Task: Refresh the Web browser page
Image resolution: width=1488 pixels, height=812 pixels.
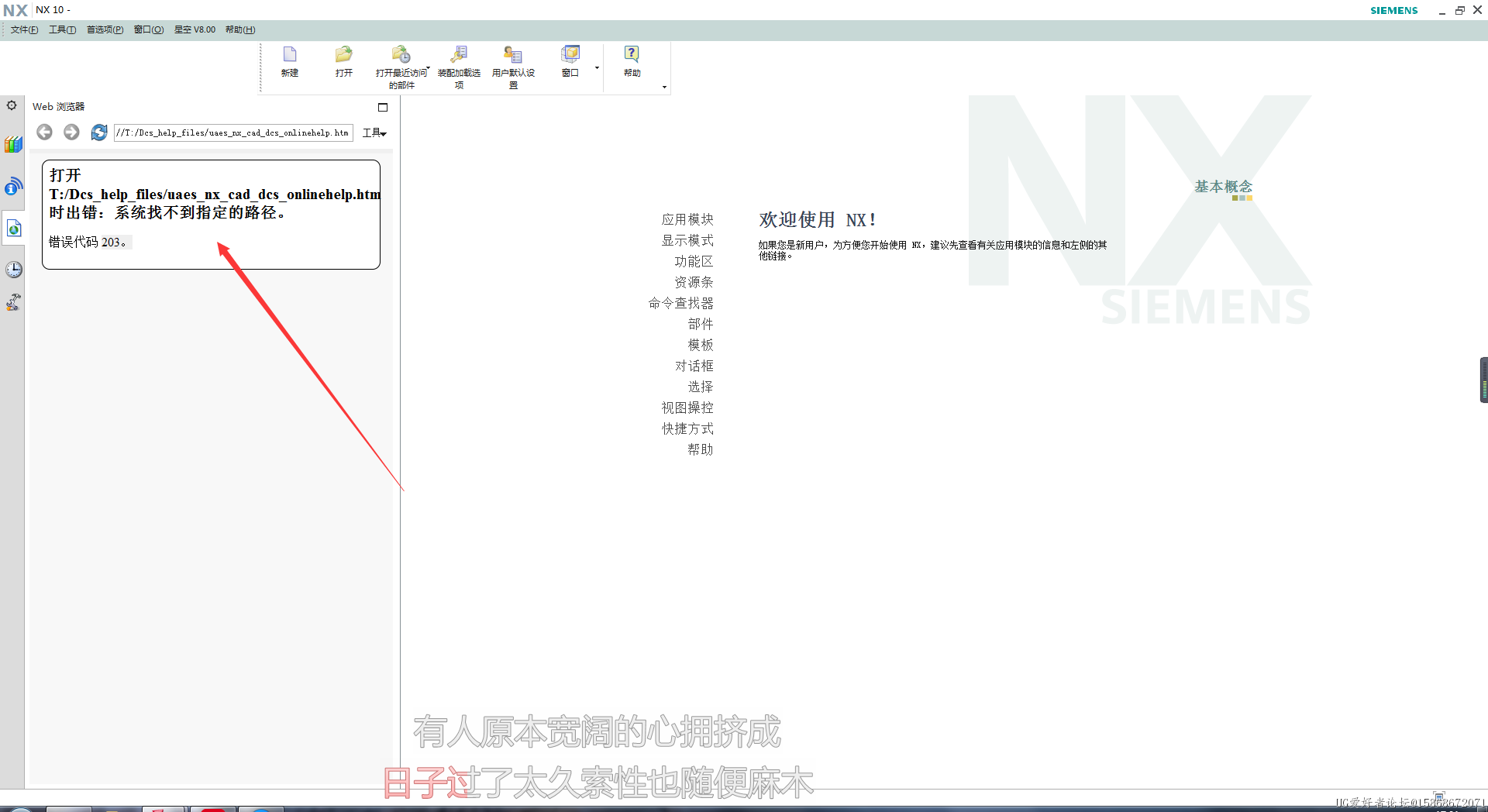Action: (99, 132)
